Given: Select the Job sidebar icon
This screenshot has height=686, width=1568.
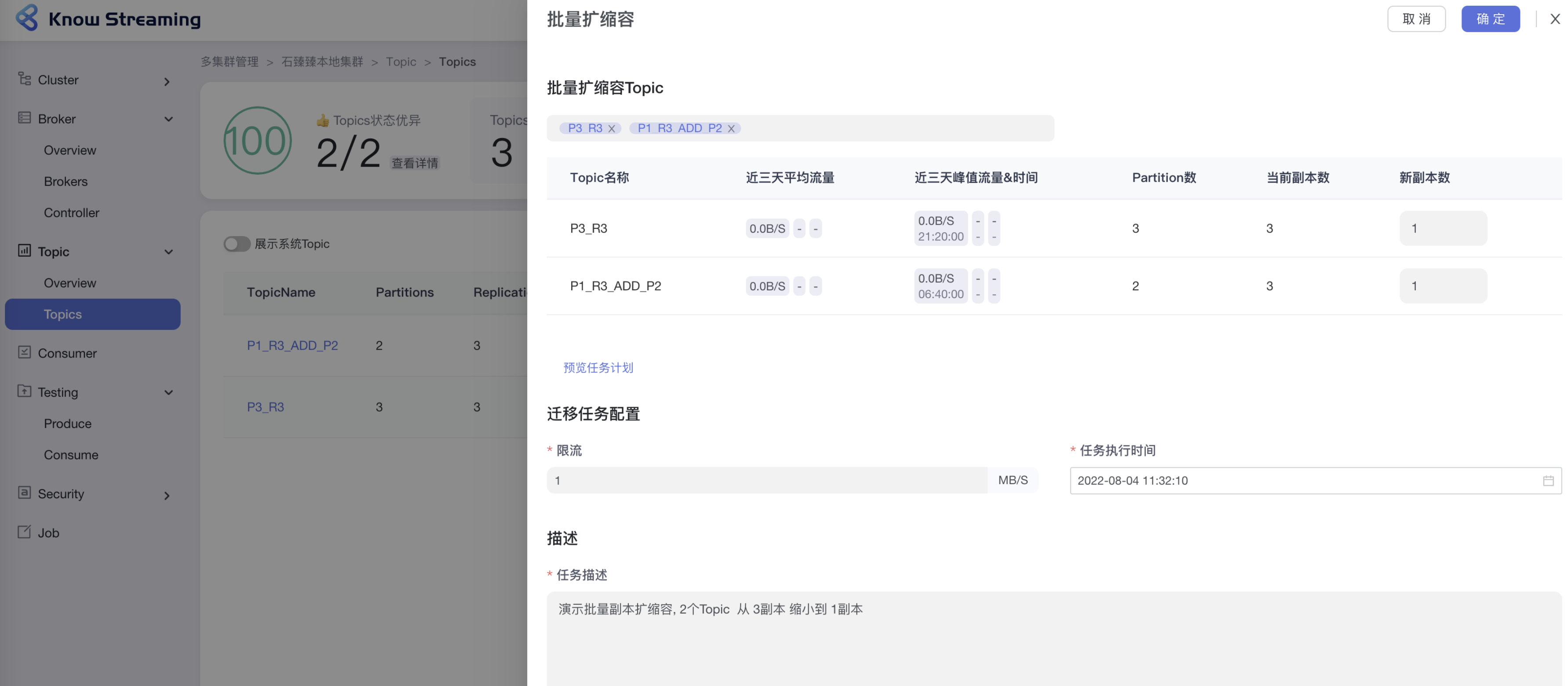Looking at the screenshot, I should point(24,533).
